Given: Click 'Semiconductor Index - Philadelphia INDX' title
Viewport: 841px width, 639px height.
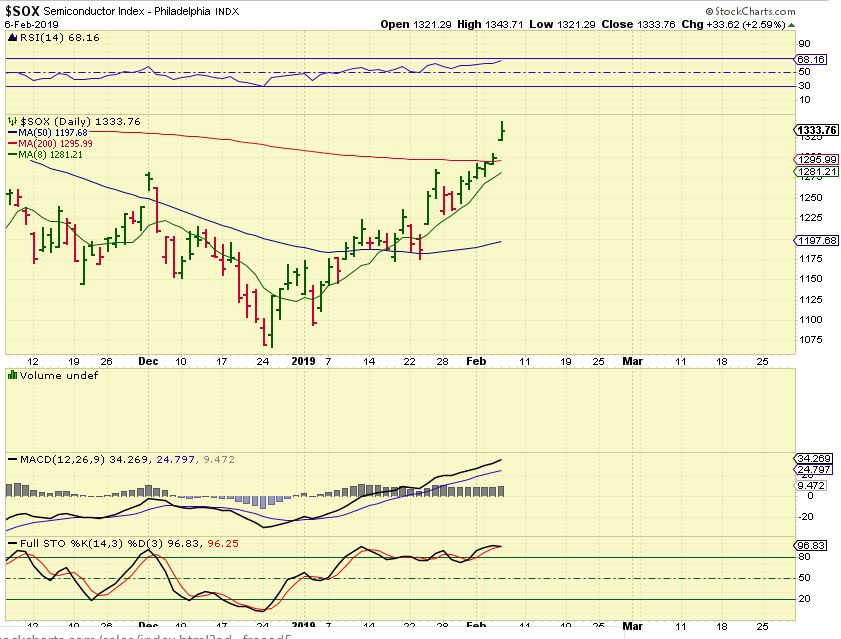Looking at the screenshot, I should coord(141,11).
